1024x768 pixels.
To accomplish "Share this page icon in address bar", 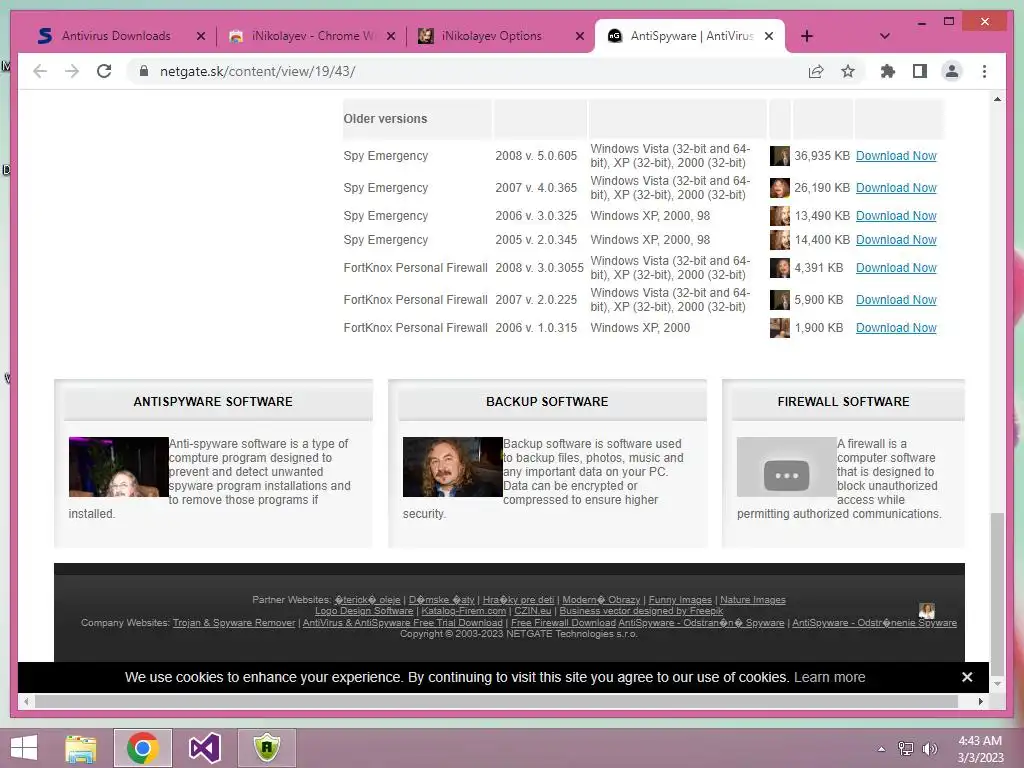I will [x=816, y=71].
